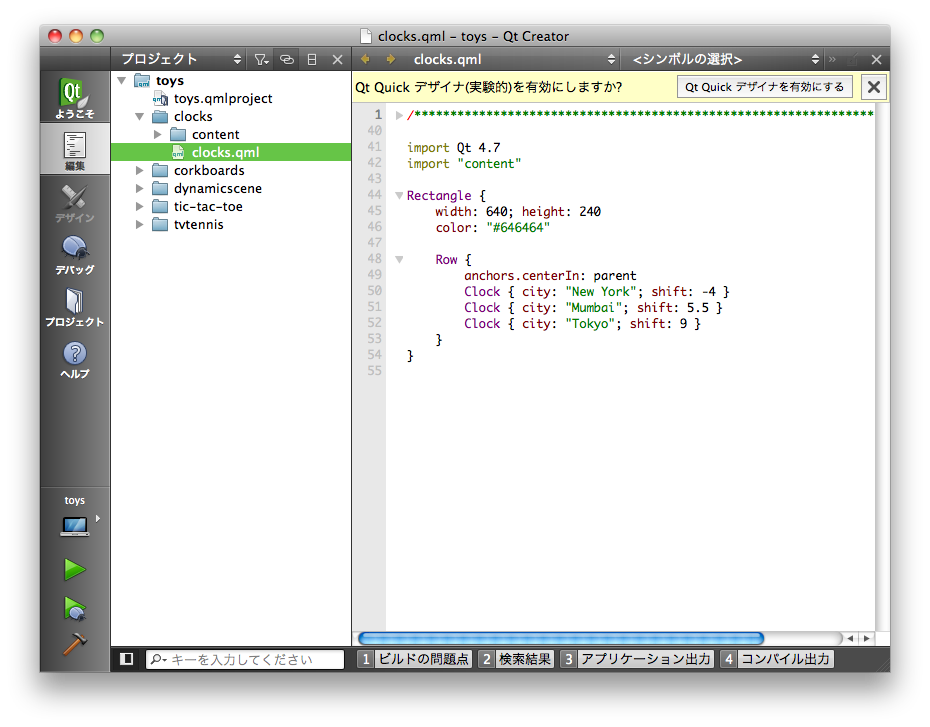The image size is (930, 727).
Task: Collapse the Rectangle code block
Action: 399,196
